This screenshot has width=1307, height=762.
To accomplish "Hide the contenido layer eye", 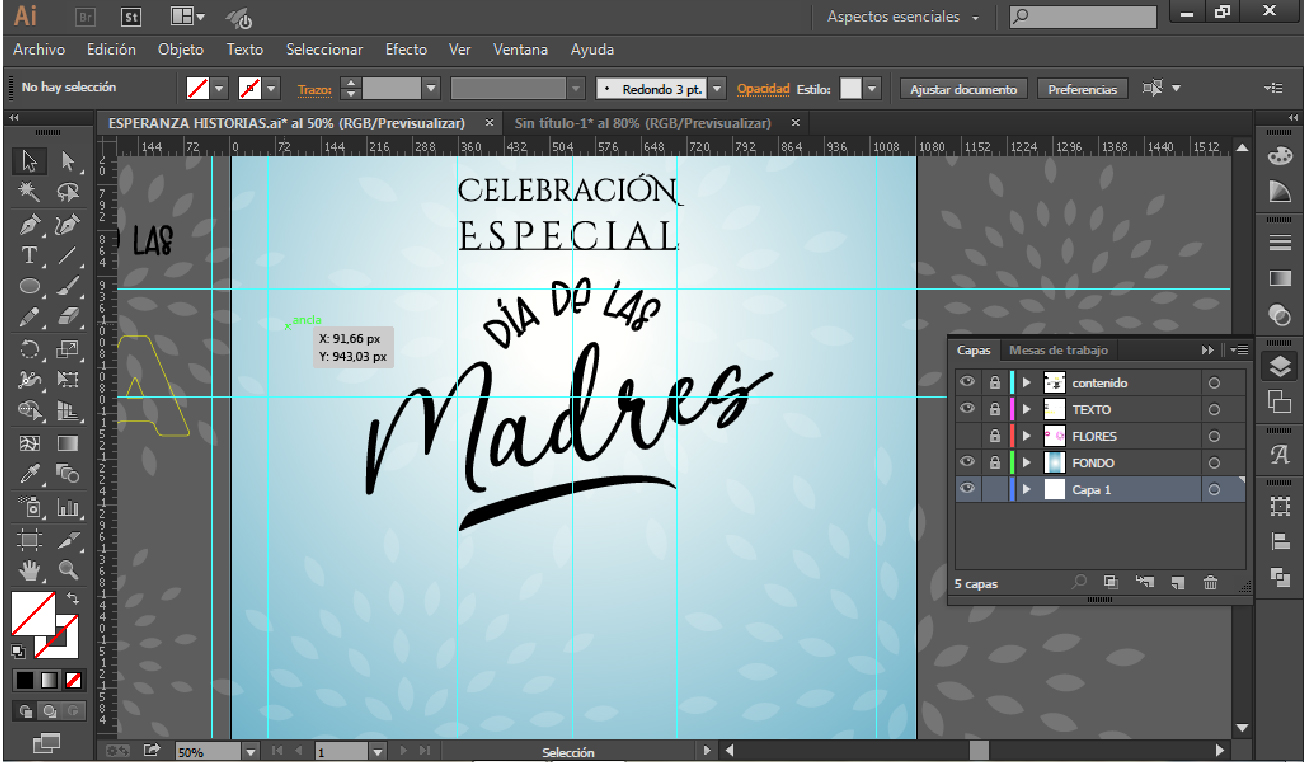I will click(x=966, y=382).
